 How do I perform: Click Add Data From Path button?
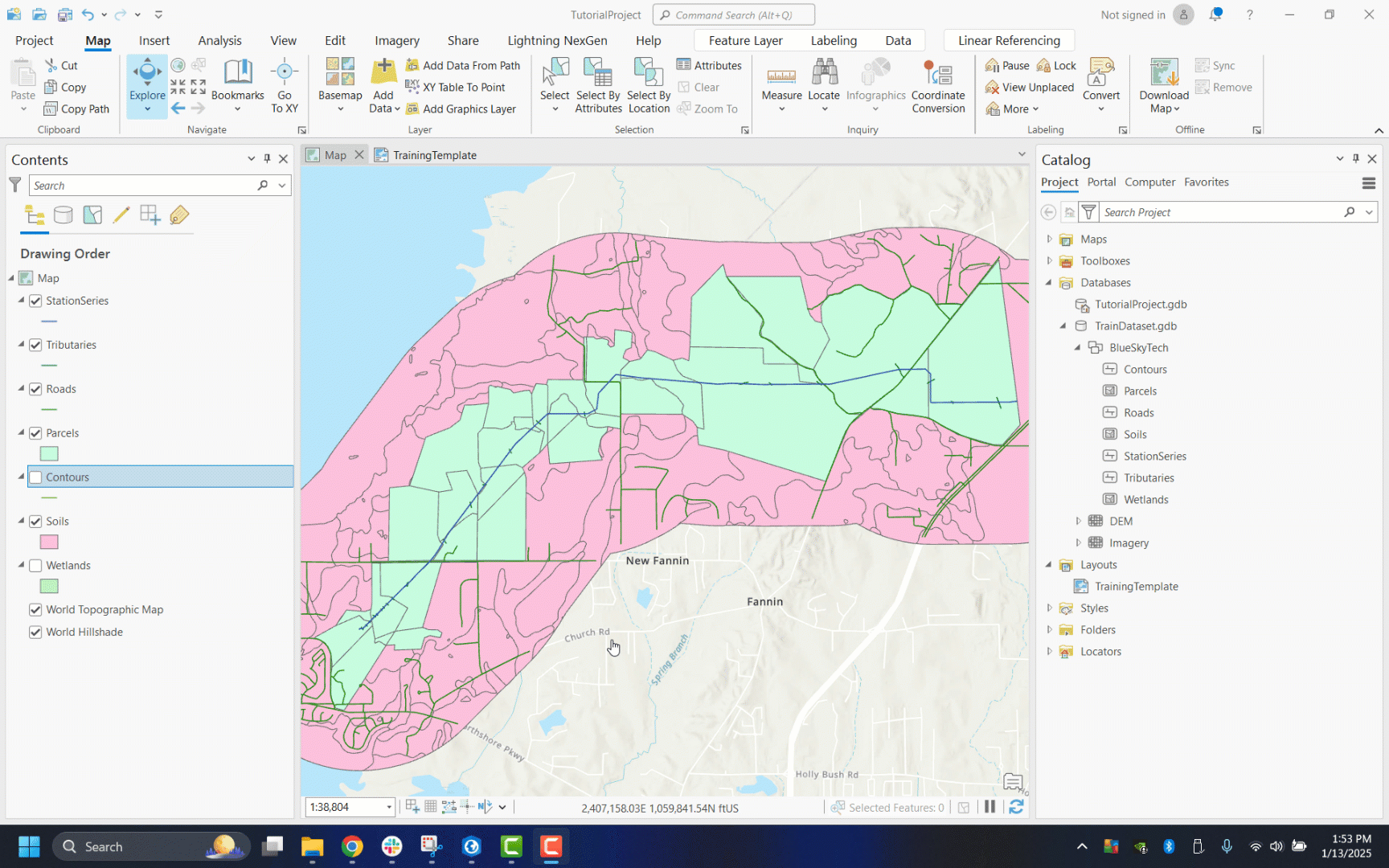pyautogui.click(x=463, y=66)
